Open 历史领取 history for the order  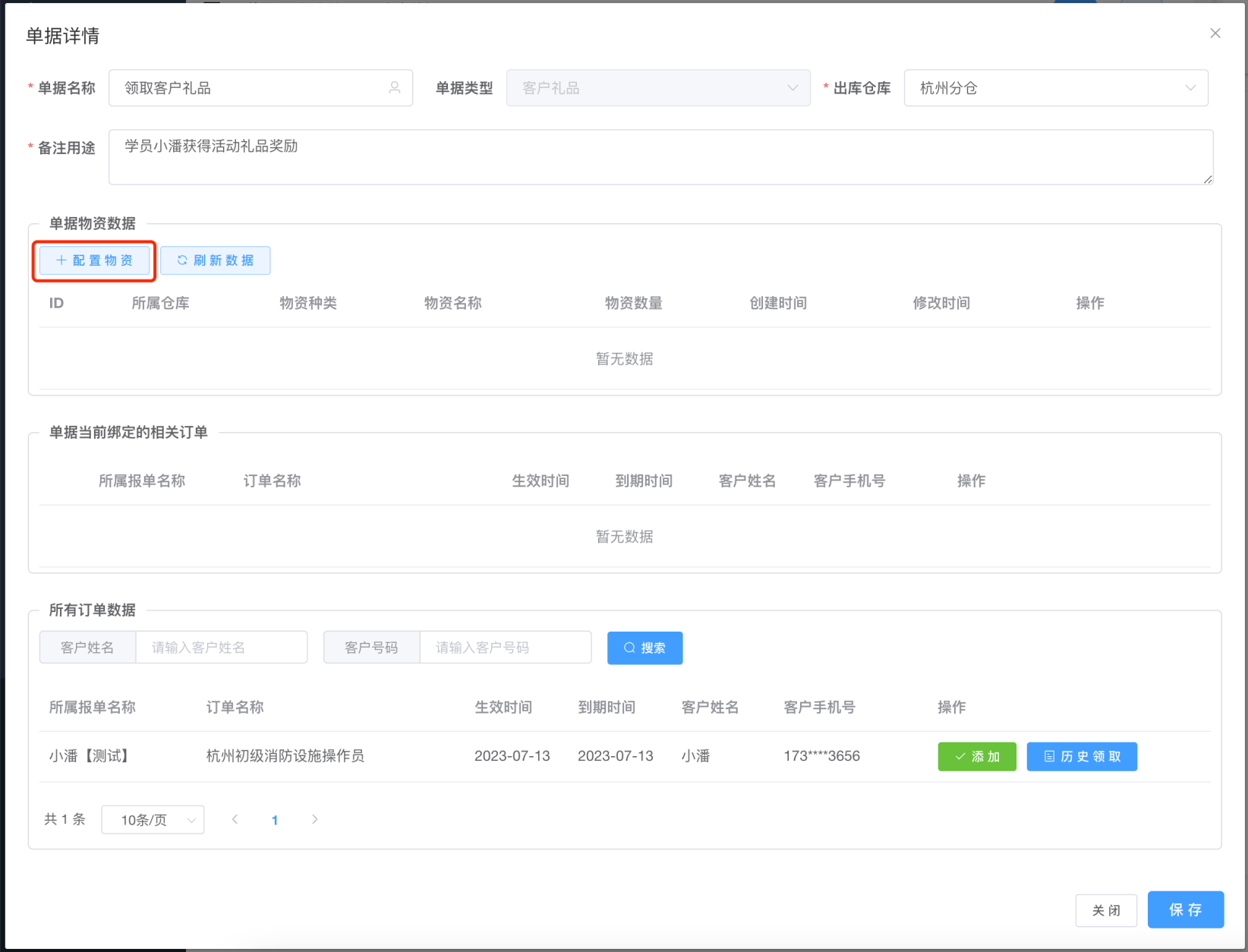pyautogui.click(x=1081, y=756)
